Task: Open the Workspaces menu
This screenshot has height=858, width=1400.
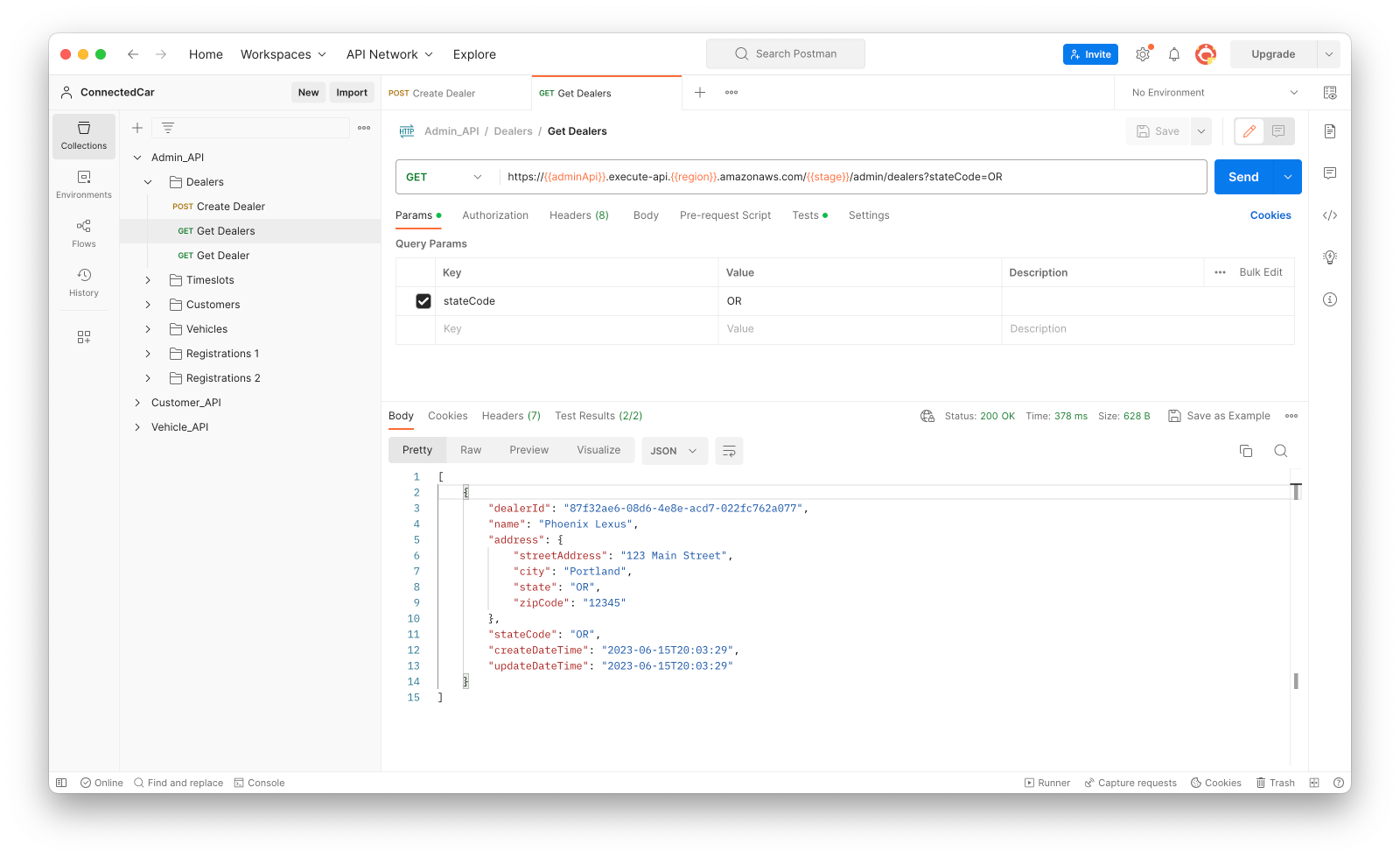Action: click(283, 54)
